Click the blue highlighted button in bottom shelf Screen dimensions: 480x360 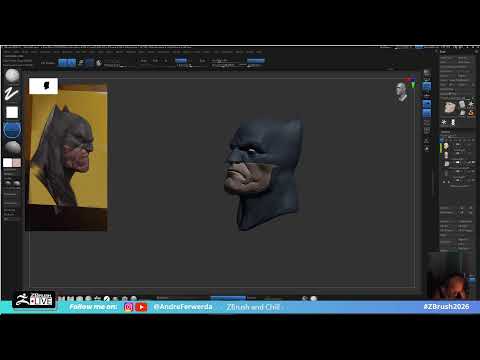(228, 298)
